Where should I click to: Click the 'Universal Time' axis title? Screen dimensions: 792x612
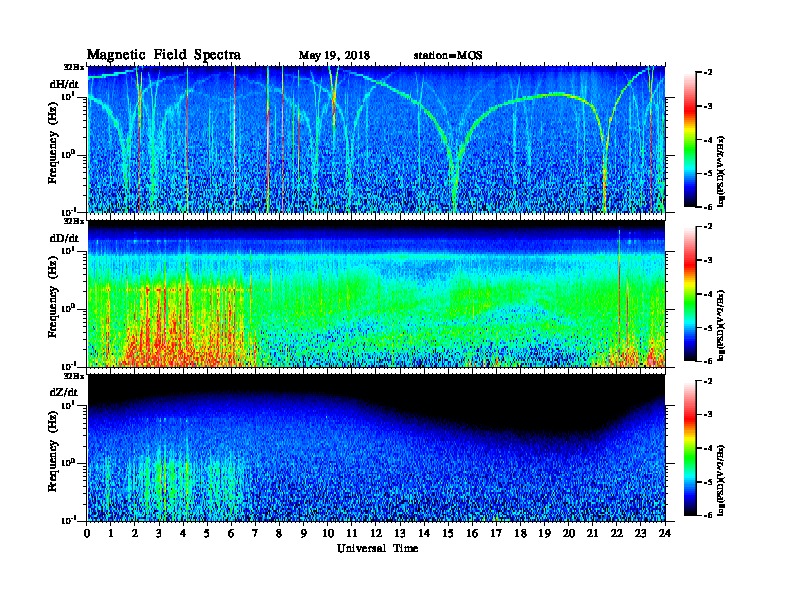coord(377,548)
